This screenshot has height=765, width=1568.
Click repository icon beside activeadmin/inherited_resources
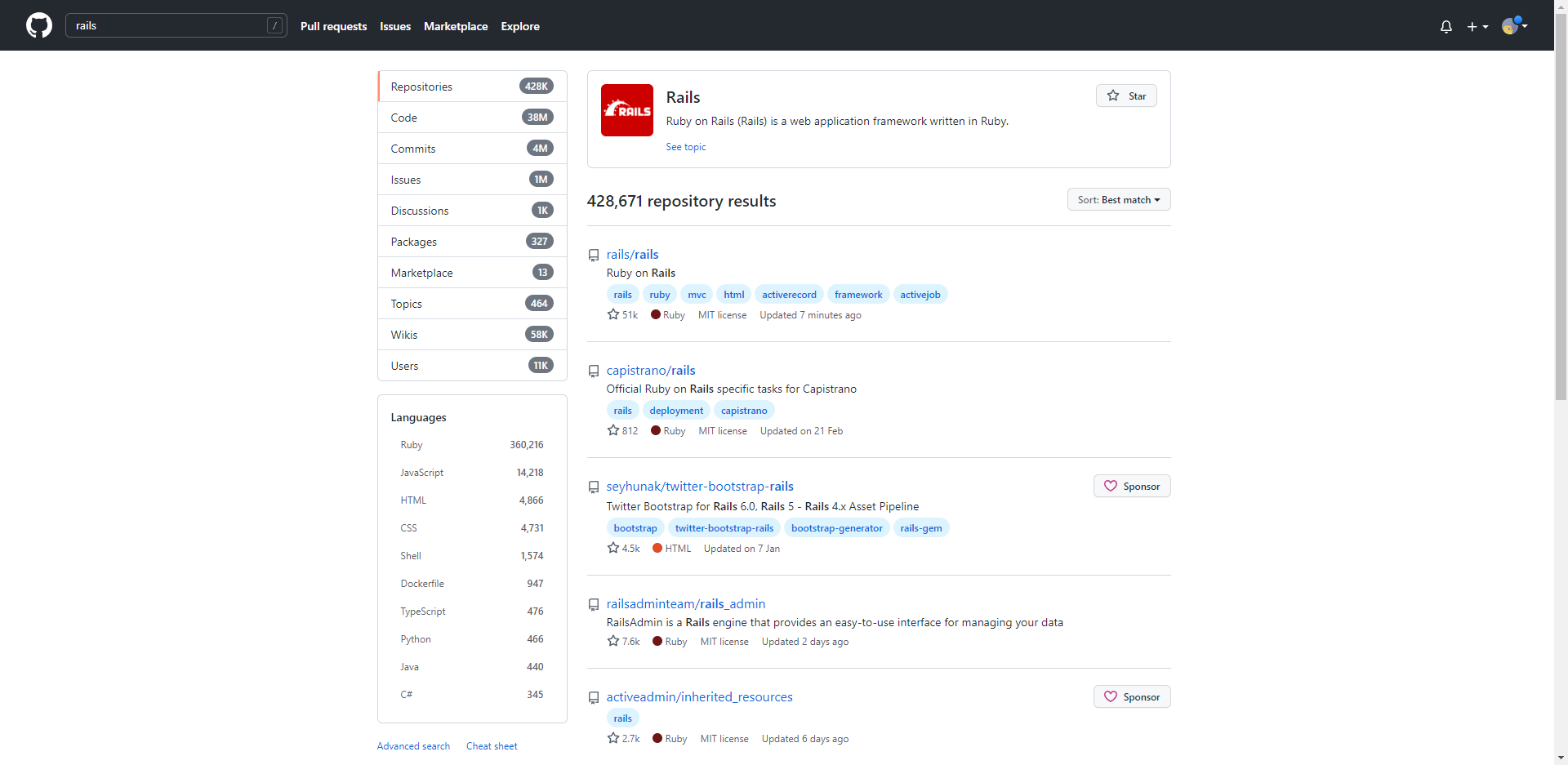pos(594,698)
